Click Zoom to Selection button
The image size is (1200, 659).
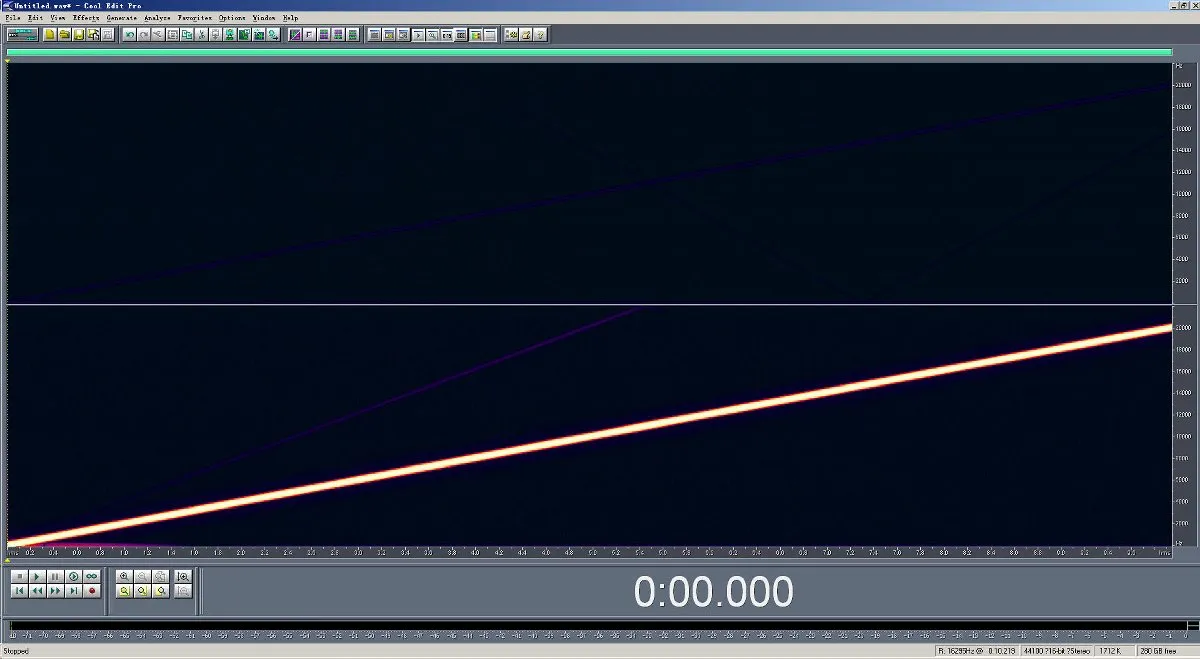tap(124, 591)
